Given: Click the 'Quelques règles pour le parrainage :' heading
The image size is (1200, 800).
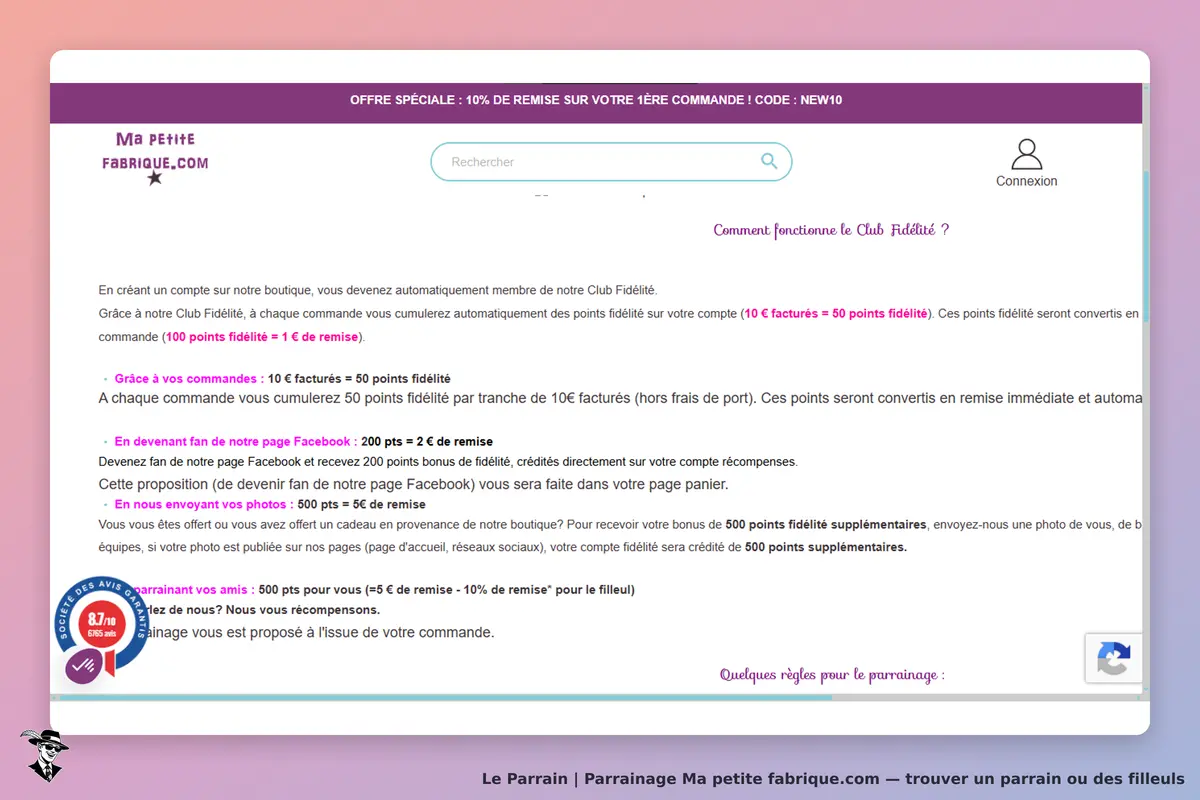Looking at the screenshot, I should pos(832,675).
